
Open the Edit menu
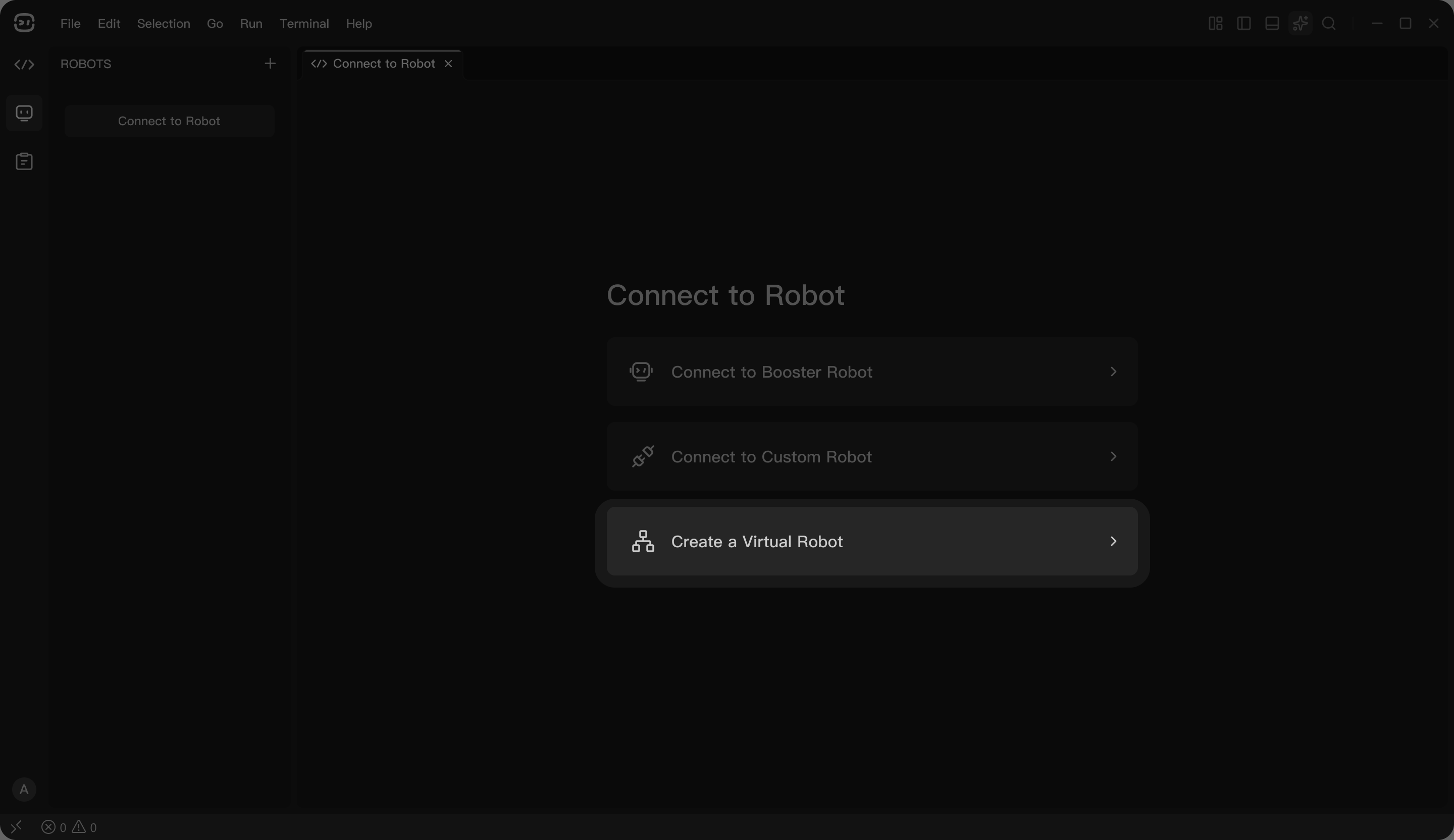(109, 24)
